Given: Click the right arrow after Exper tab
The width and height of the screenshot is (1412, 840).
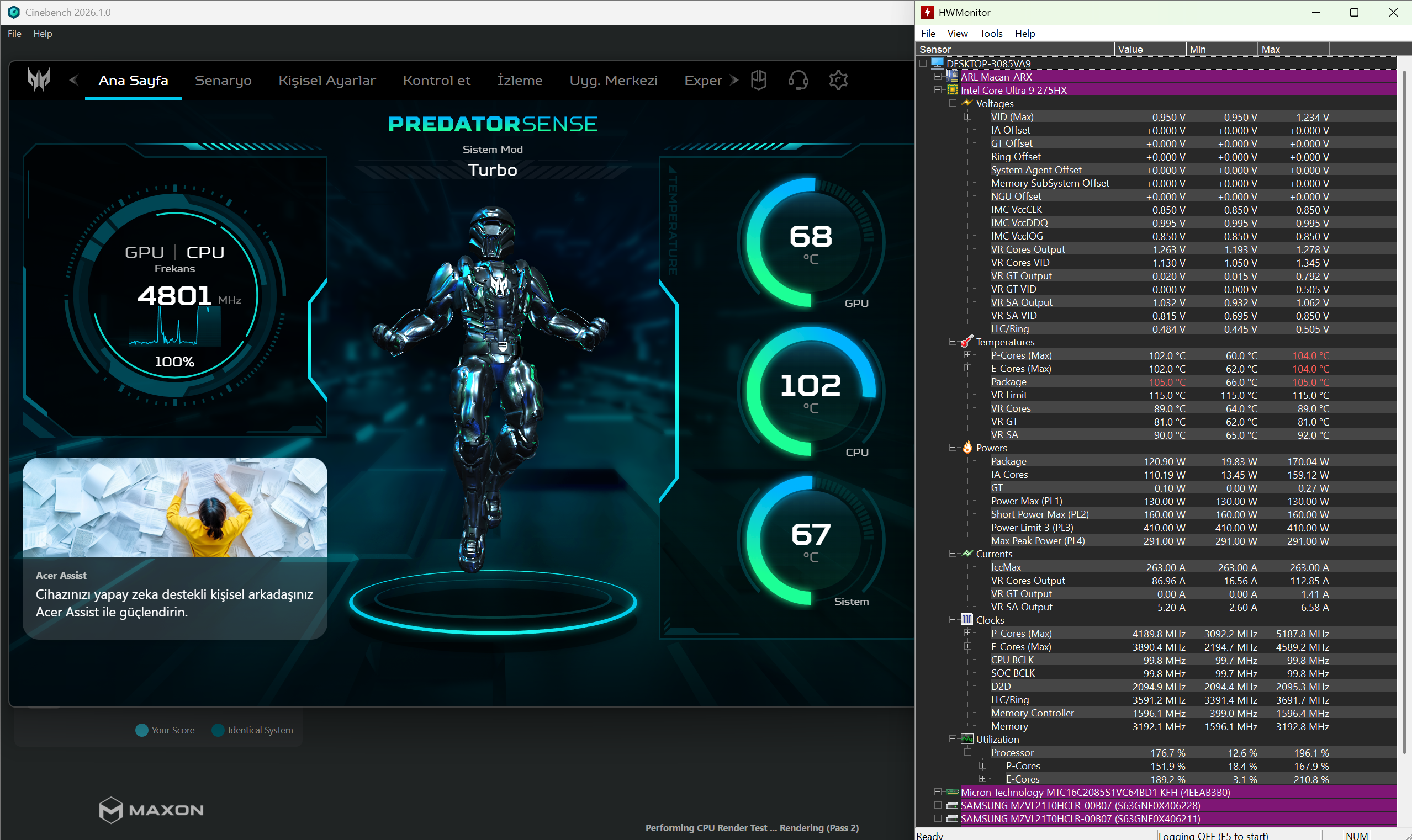Looking at the screenshot, I should (734, 81).
